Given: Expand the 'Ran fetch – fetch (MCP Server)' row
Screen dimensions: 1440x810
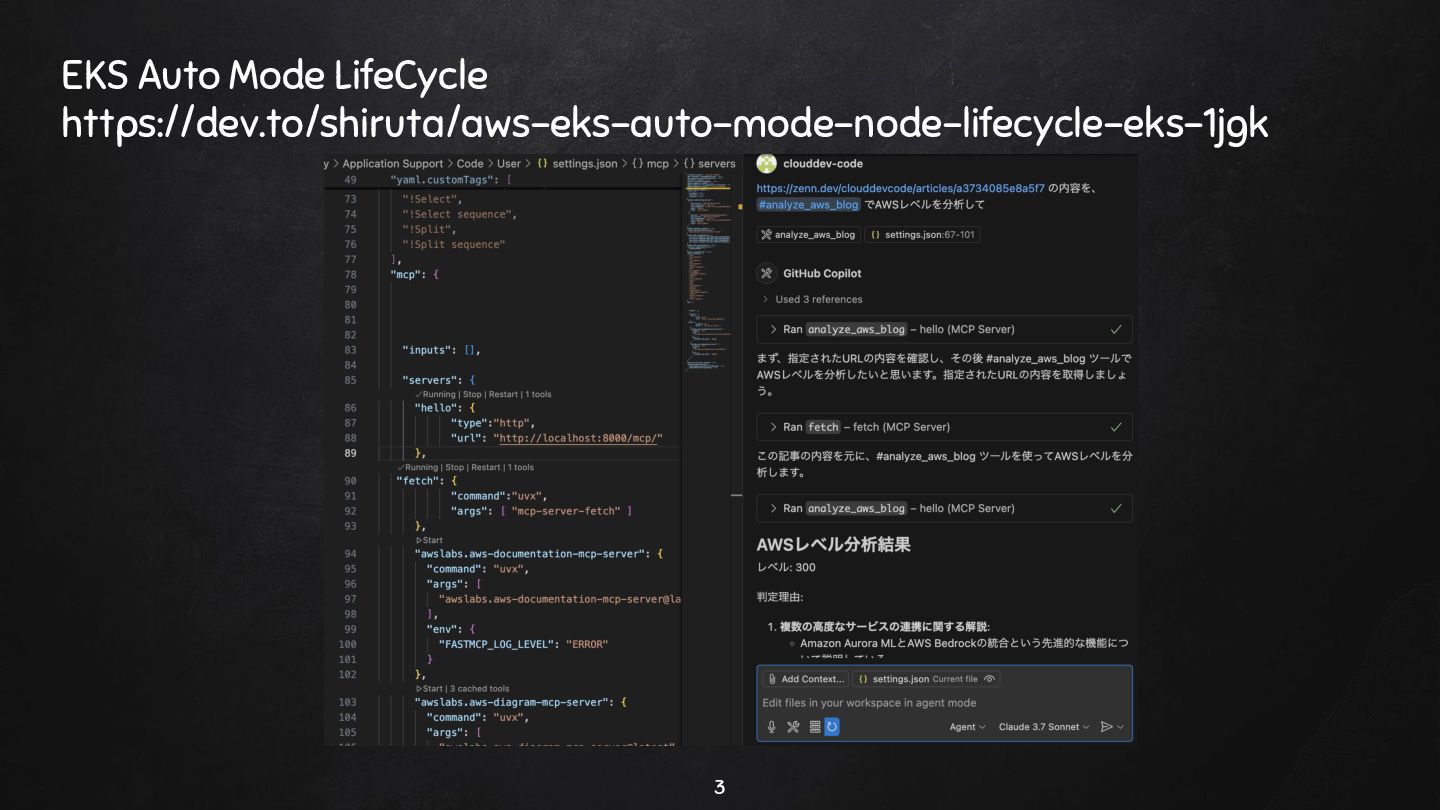Looking at the screenshot, I should tap(944, 427).
